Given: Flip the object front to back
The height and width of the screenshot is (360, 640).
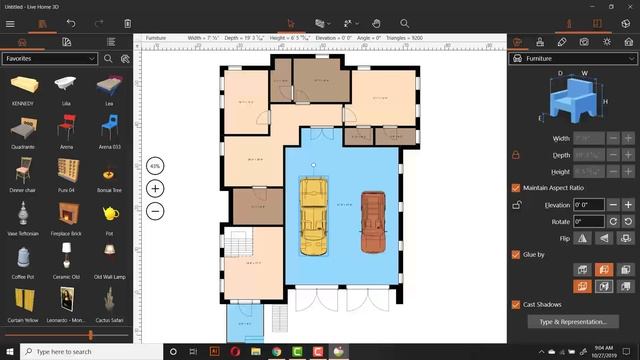Looking at the screenshot, I should [x=625, y=238].
